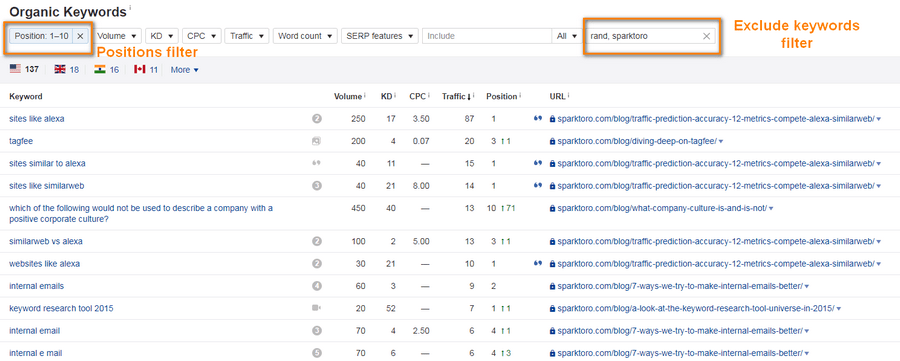Click SERP features badge for 'similarweb vs alexa'
This screenshot has width=900, height=361.
click(x=317, y=242)
